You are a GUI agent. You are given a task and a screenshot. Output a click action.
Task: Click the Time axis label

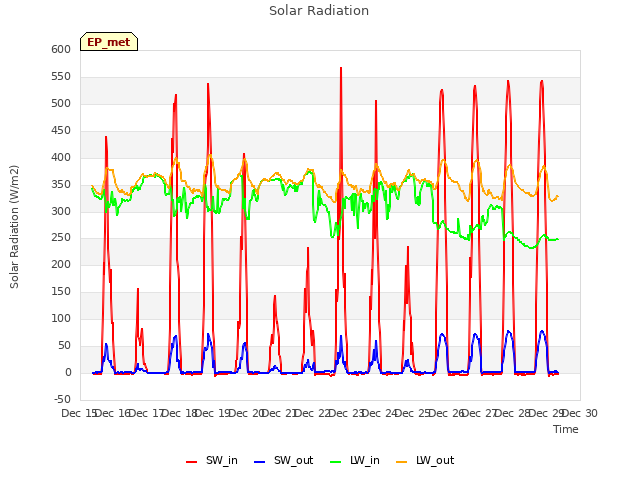pos(566,429)
